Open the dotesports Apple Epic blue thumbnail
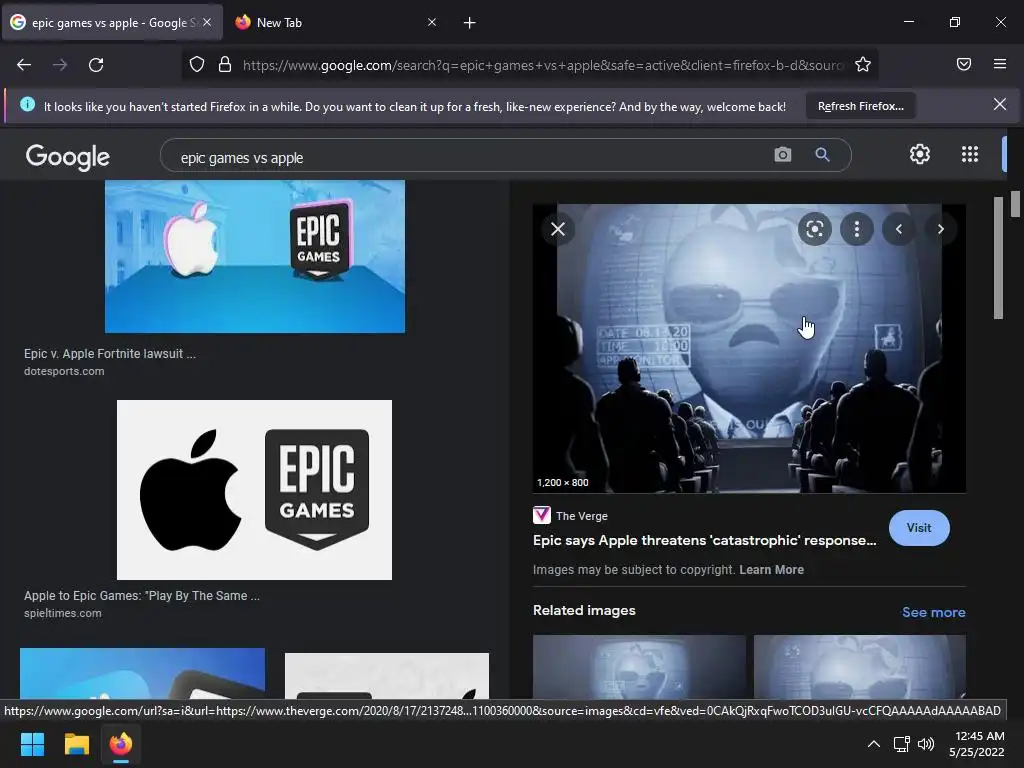 pos(255,257)
